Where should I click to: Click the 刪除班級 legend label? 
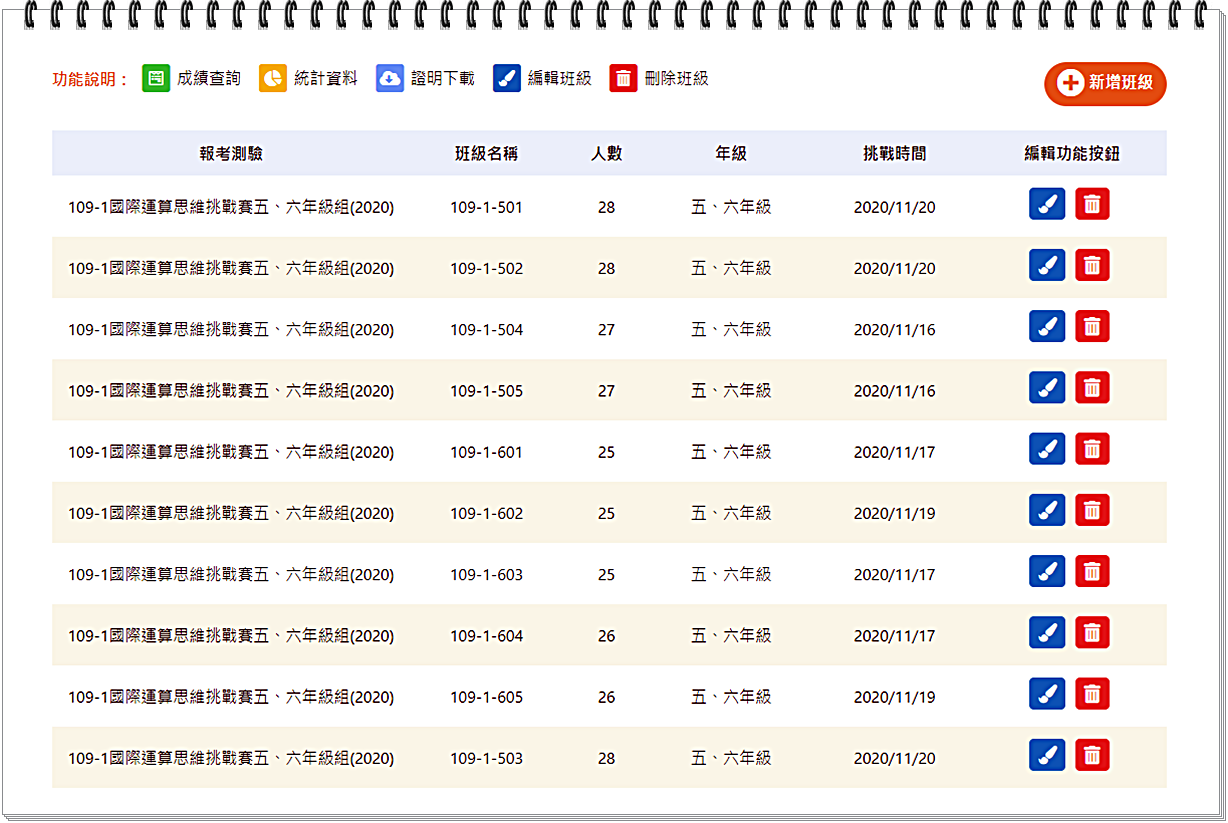[677, 78]
